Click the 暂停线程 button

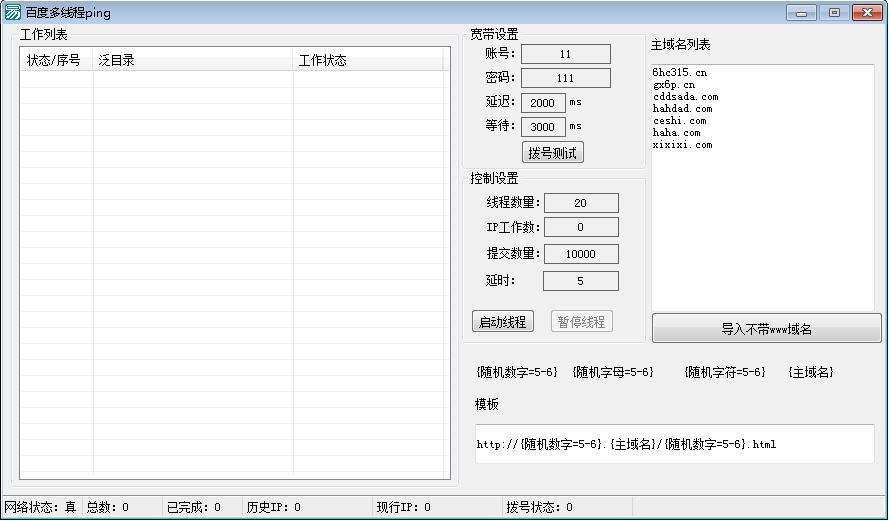(581, 322)
